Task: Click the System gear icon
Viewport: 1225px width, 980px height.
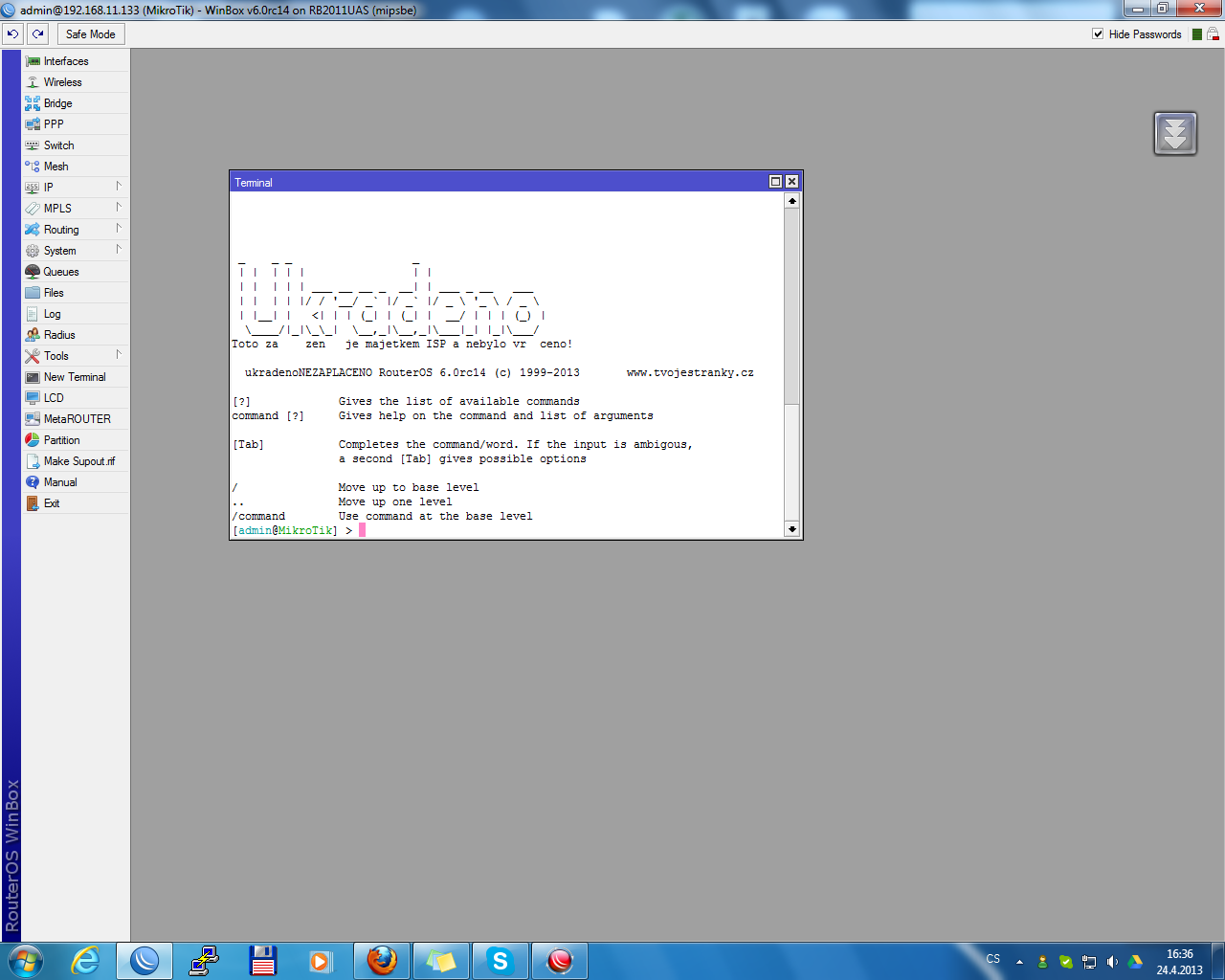Action: pos(33,251)
